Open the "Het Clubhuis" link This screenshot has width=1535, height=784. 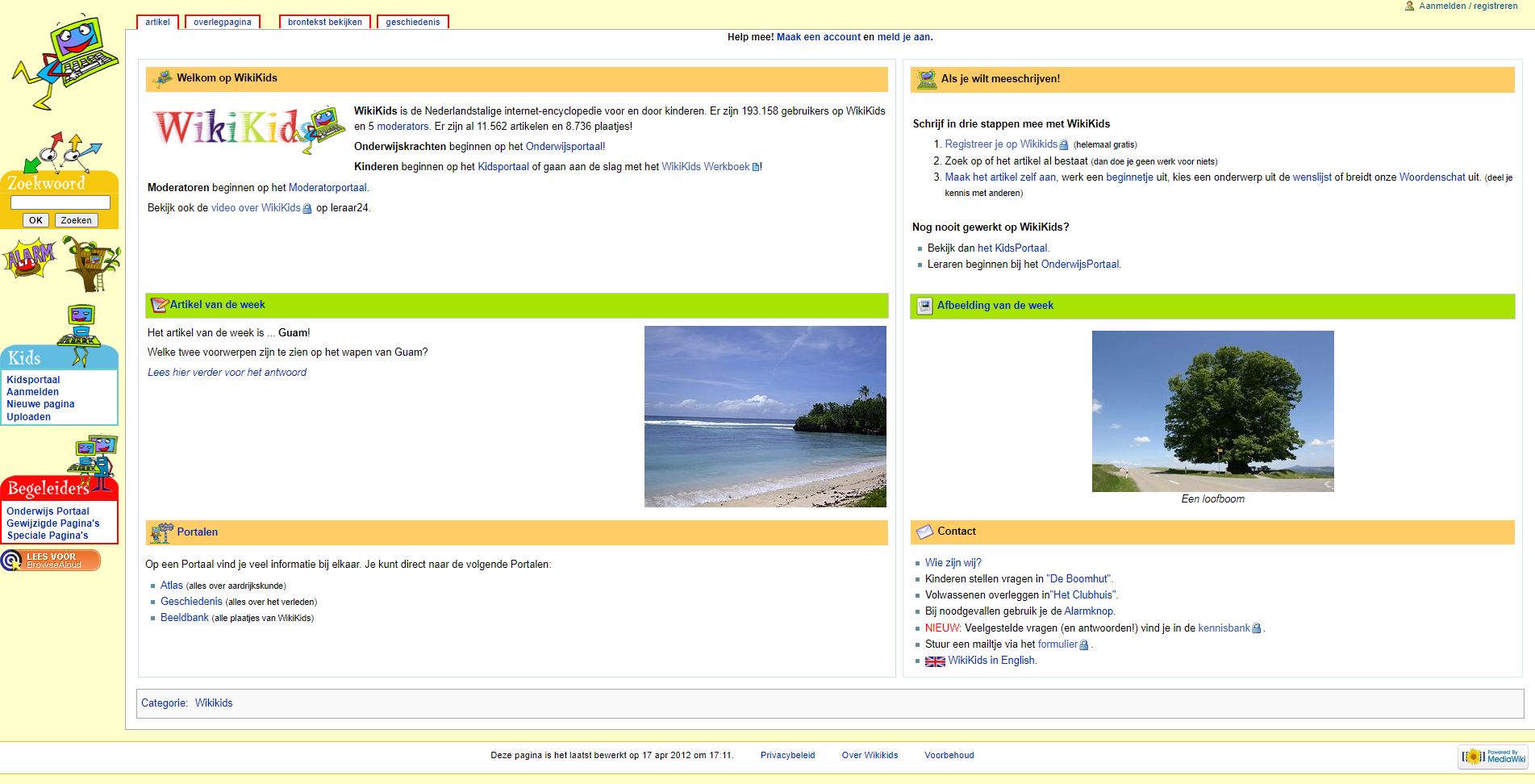[x=1084, y=595]
